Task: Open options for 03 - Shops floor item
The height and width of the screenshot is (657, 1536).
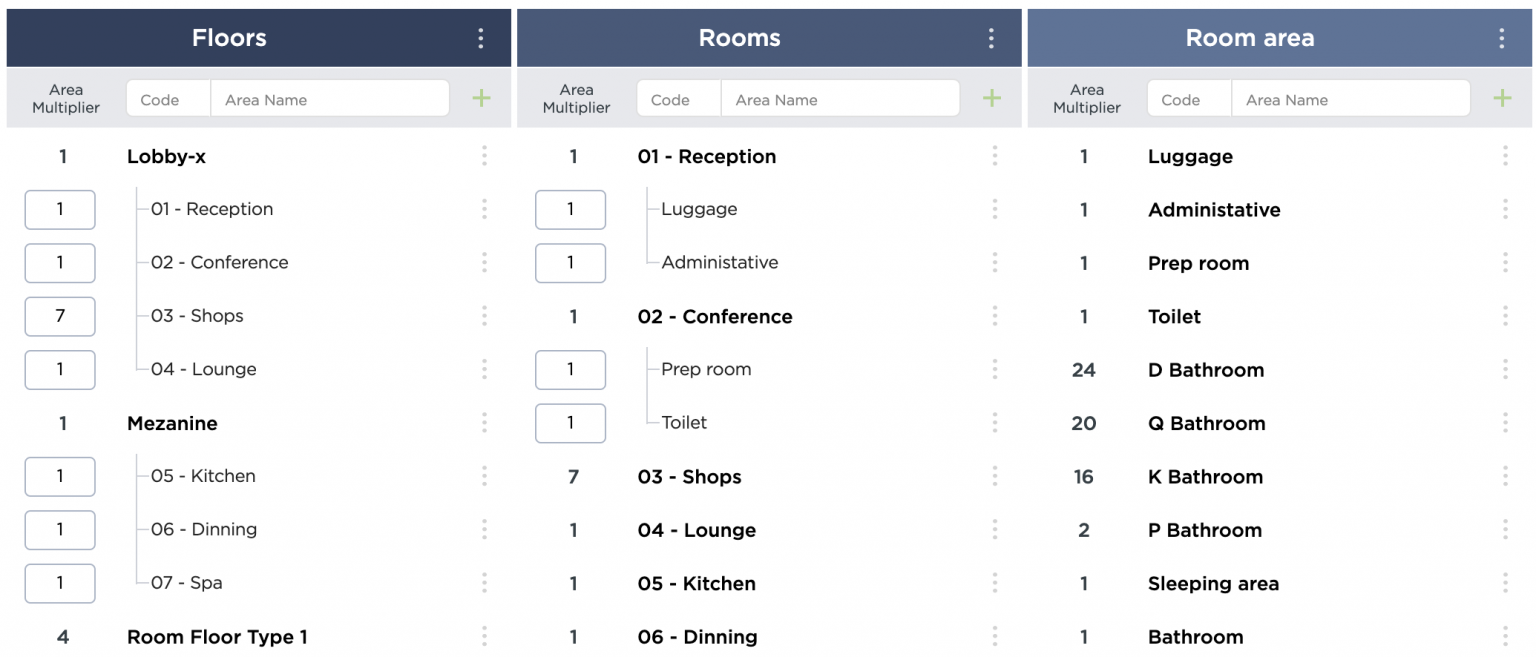Action: [484, 316]
